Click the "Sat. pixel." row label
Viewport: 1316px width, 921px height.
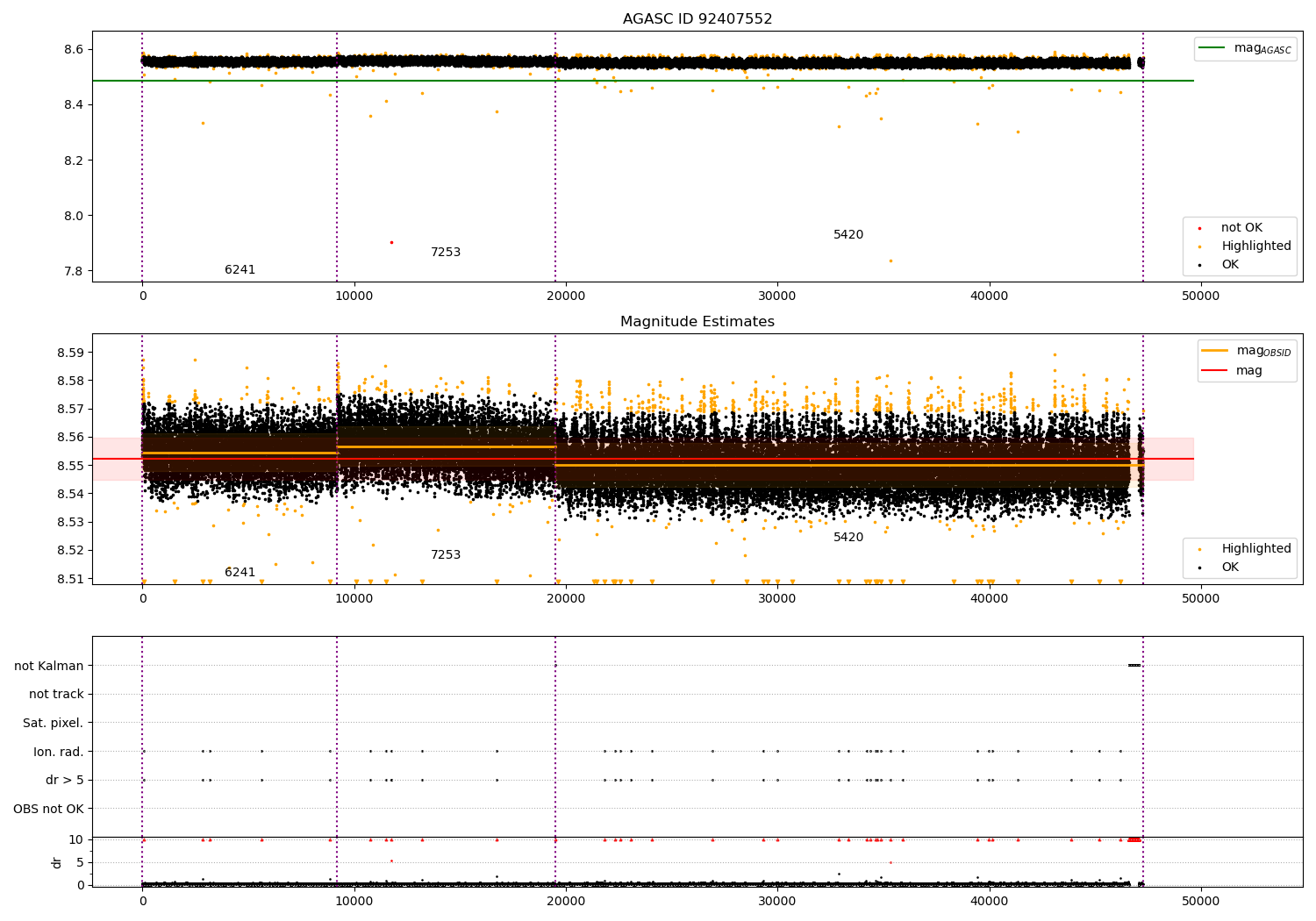pyautogui.click(x=54, y=724)
